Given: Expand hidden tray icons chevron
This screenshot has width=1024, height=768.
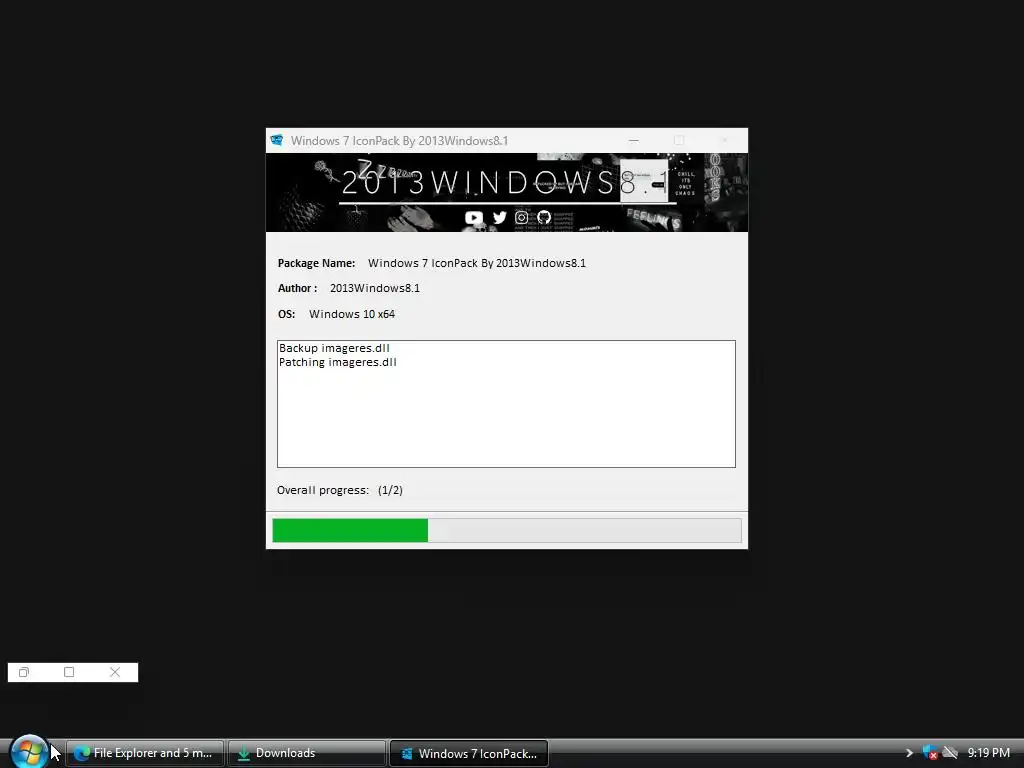Looking at the screenshot, I should (909, 753).
